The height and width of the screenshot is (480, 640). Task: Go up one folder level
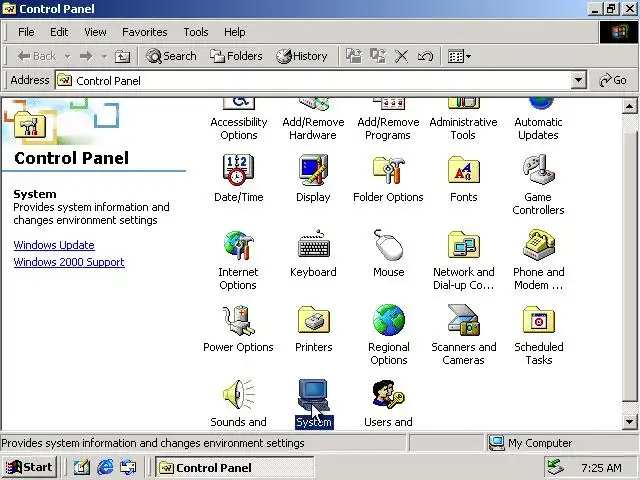pyautogui.click(x=122, y=56)
